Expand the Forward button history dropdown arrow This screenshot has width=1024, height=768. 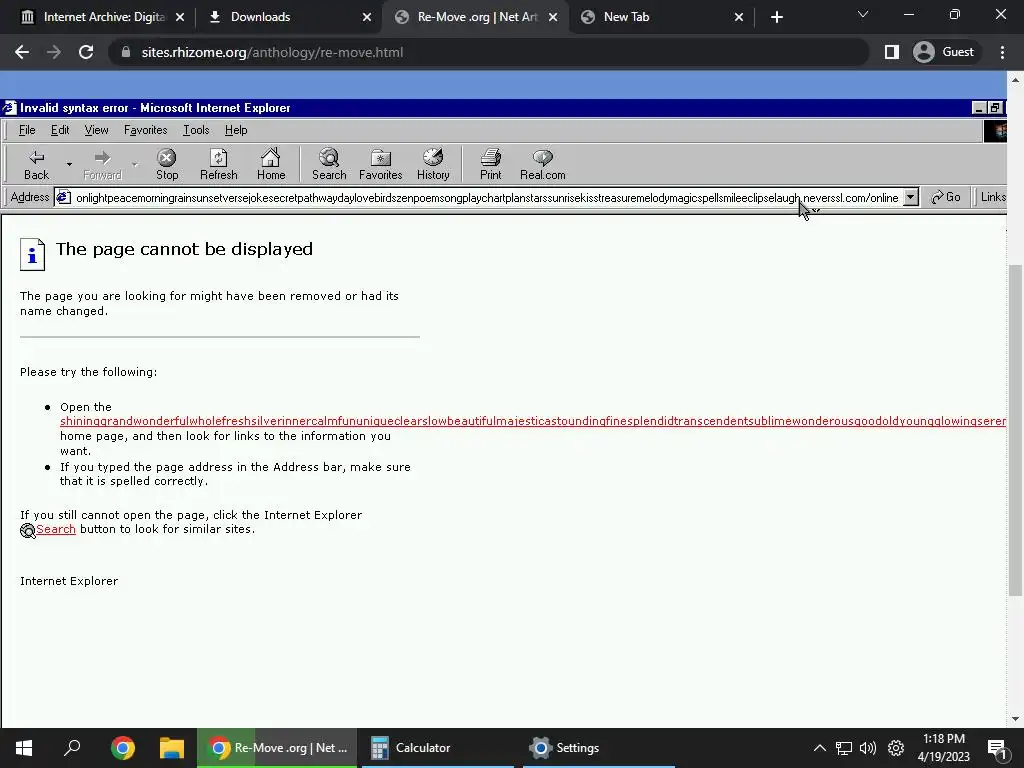135,165
